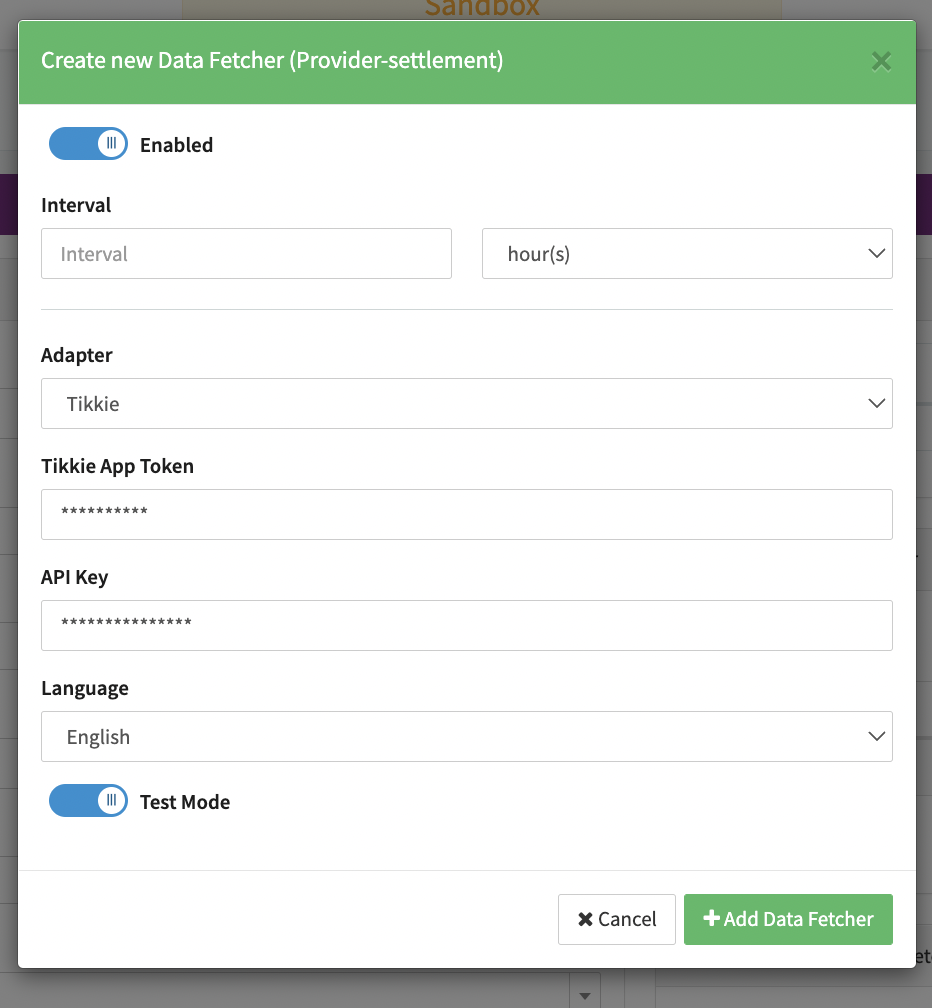The image size is (932, 1008).
Task: Click the Test Mode label text
Action: (x=185, y=802)
